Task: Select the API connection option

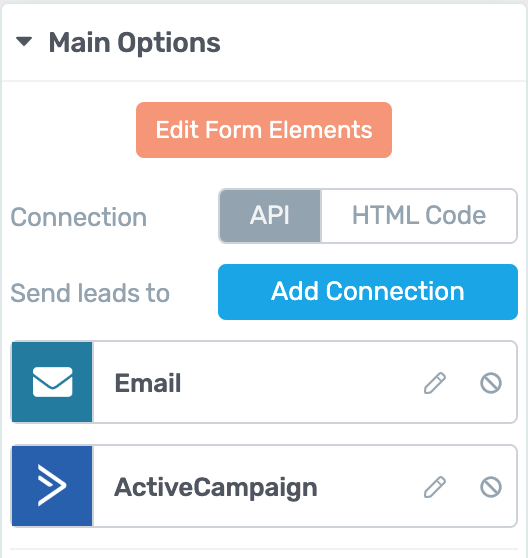Action: [270, 216]
